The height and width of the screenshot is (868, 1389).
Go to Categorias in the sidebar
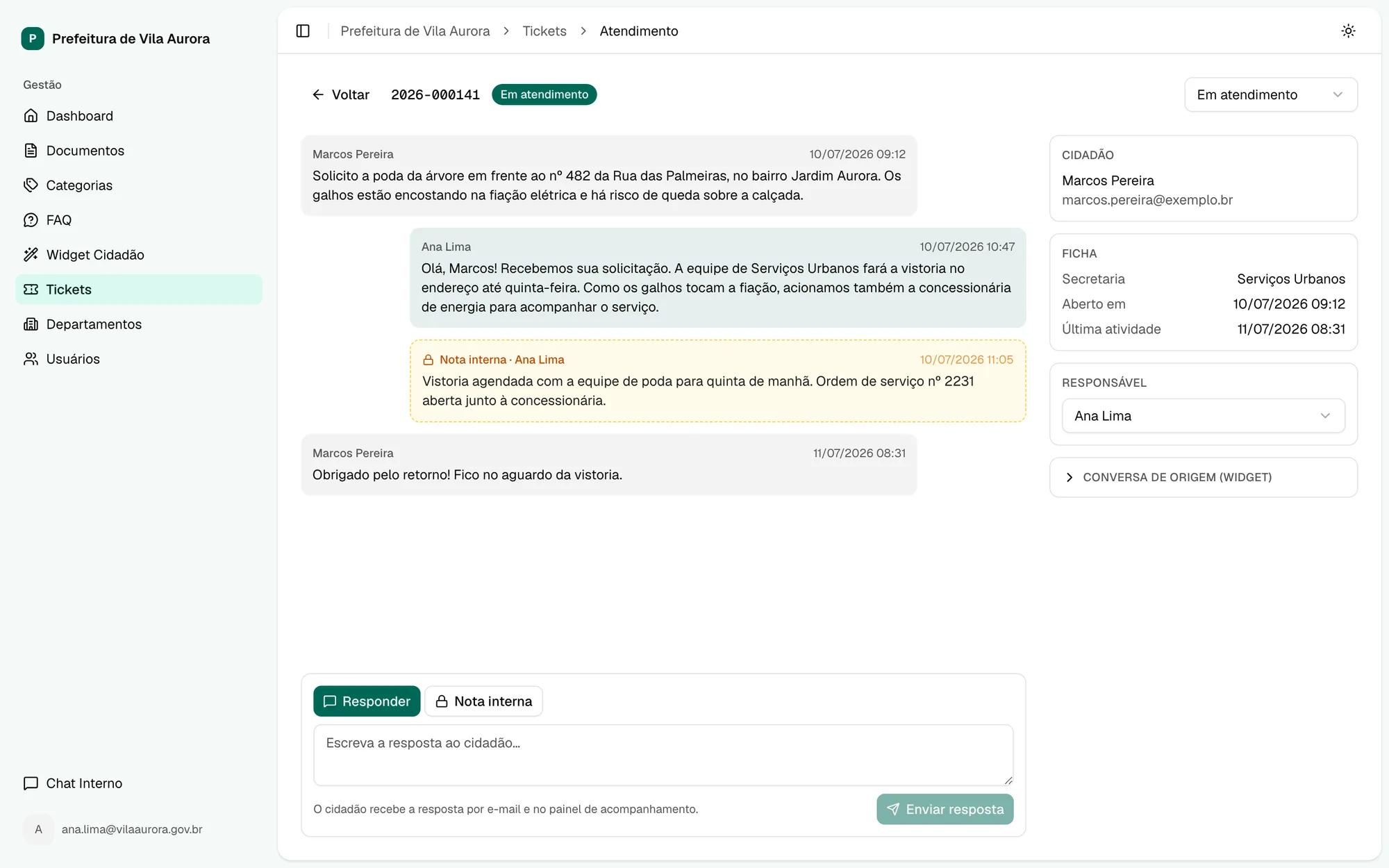(x=139, y=185)
